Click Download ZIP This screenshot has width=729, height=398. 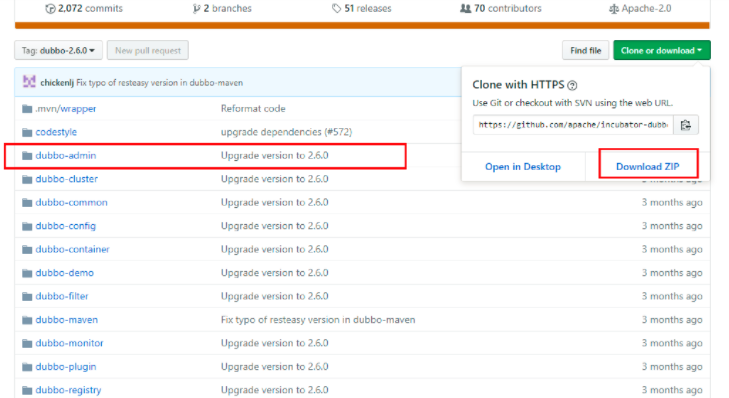click(648, 166)
